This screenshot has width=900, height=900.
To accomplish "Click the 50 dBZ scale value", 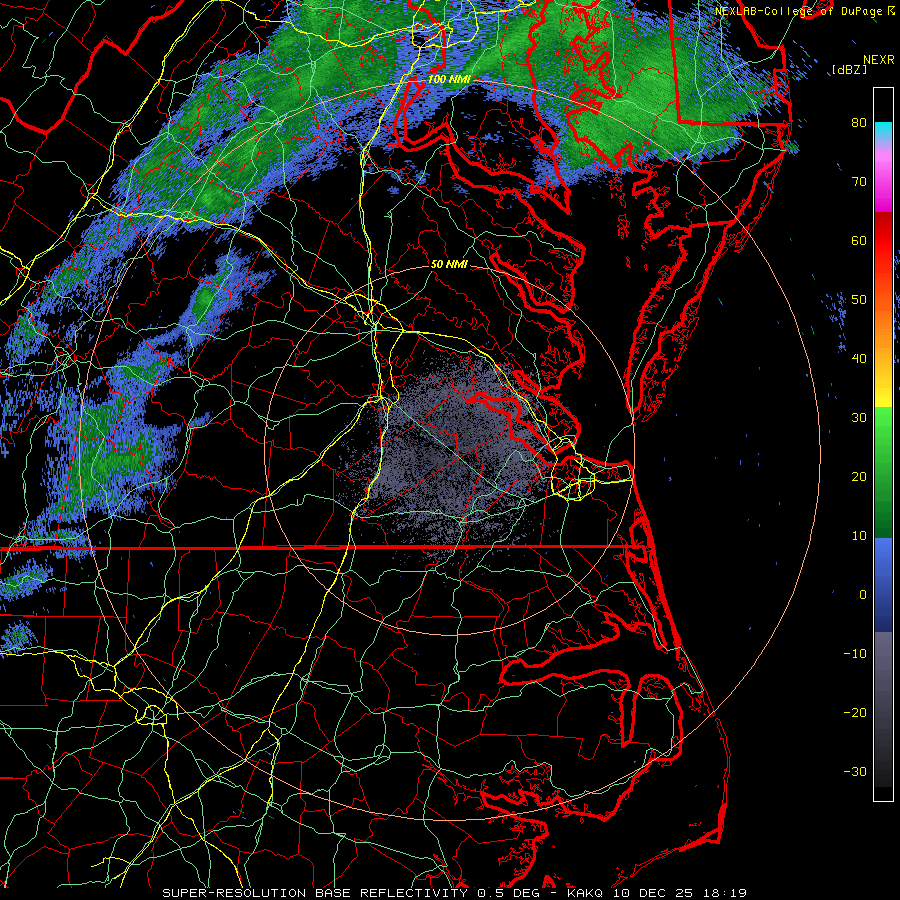I will pyautogui.click(x=859, y=300).
